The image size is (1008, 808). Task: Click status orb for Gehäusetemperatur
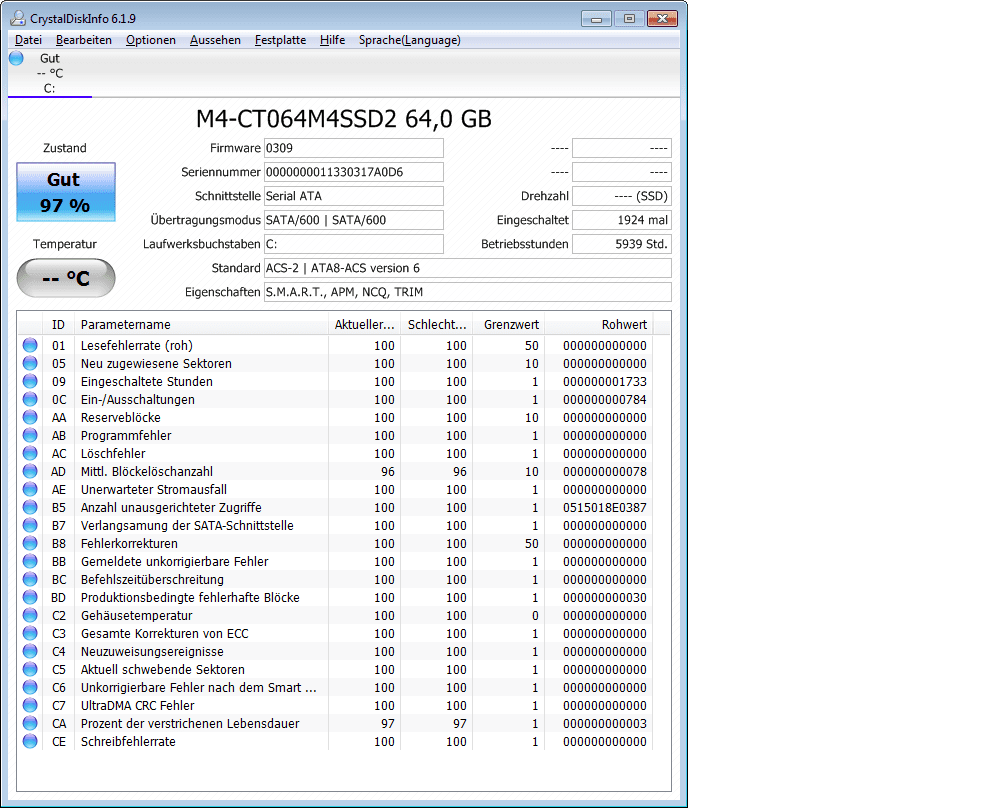[30, 615]
